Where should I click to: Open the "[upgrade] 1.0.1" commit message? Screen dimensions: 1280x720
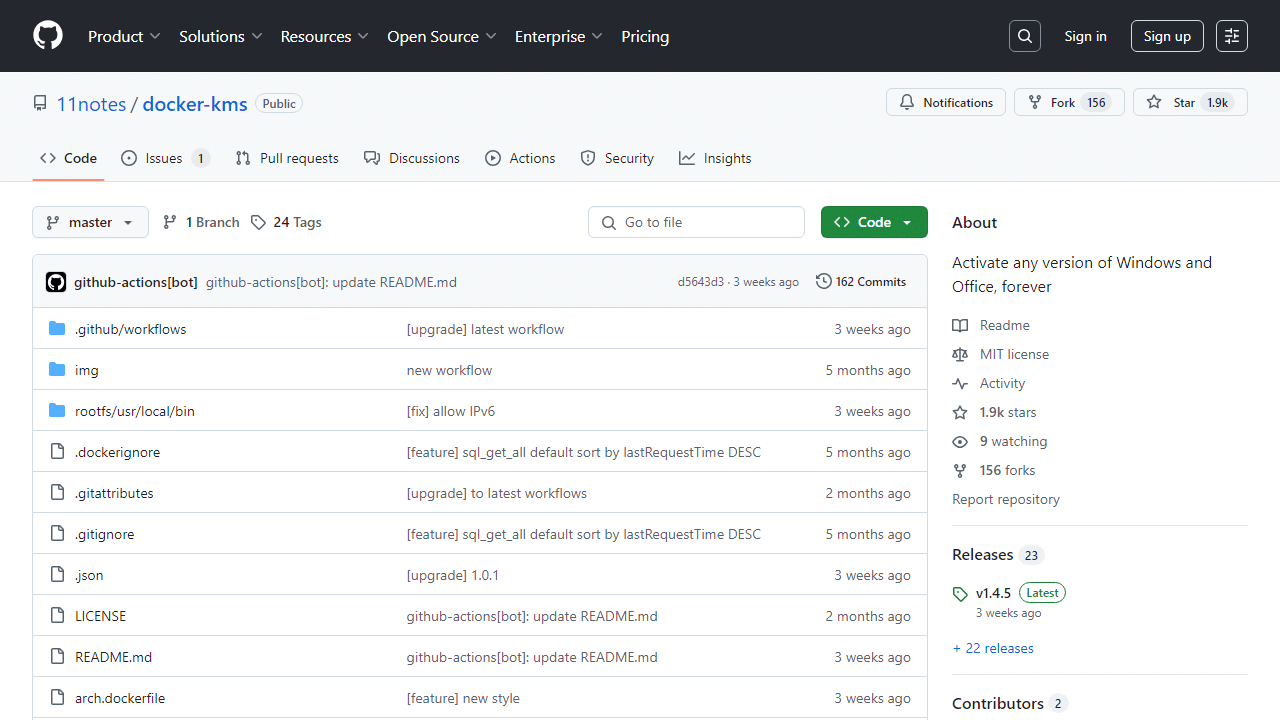(x=453, y=575)
